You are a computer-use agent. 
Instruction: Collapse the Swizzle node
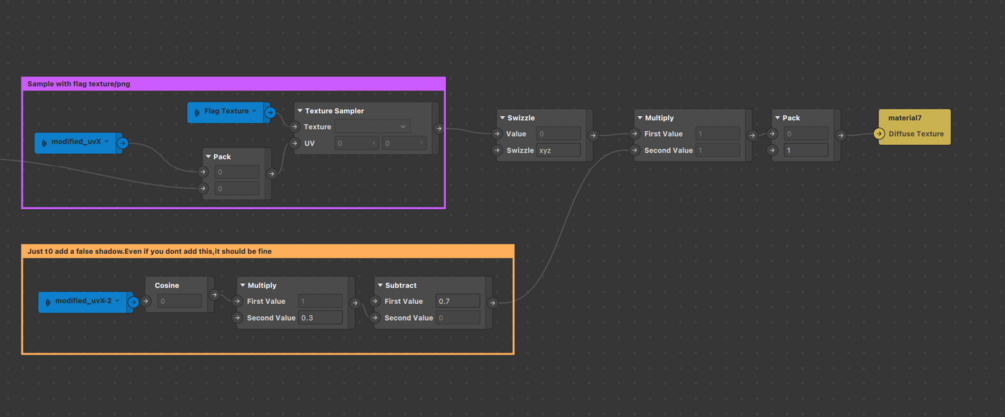(x=502, y=118)
